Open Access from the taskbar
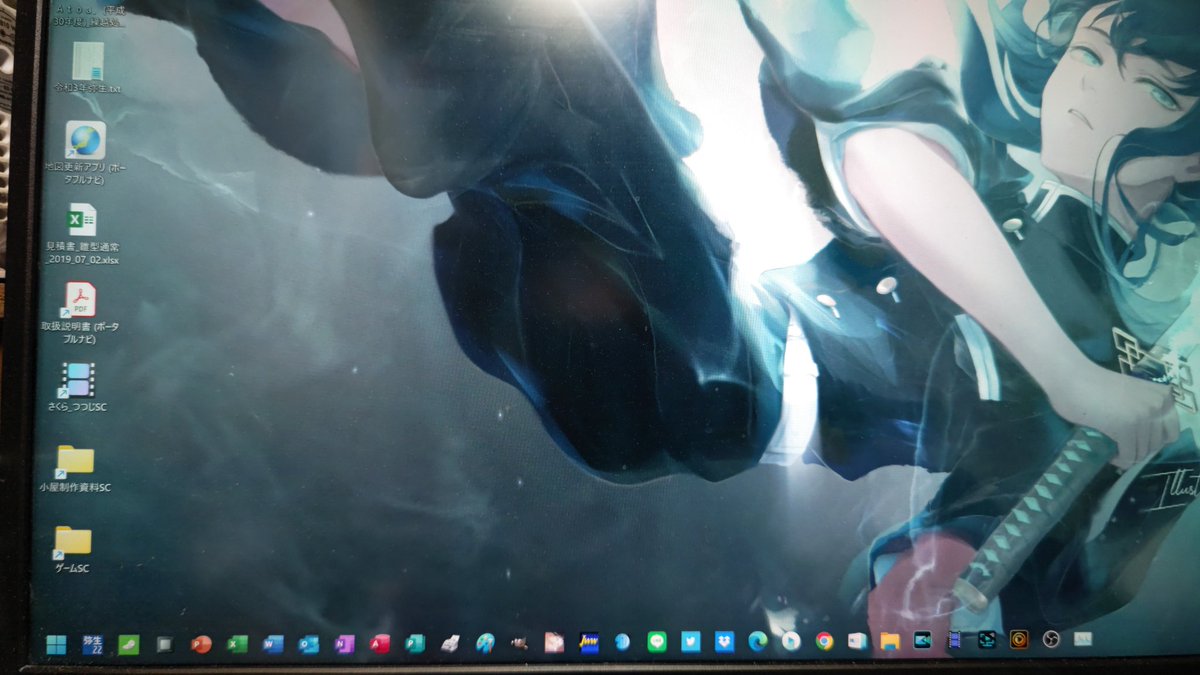Screen dimensions: 1200x675 click(380, 644)
